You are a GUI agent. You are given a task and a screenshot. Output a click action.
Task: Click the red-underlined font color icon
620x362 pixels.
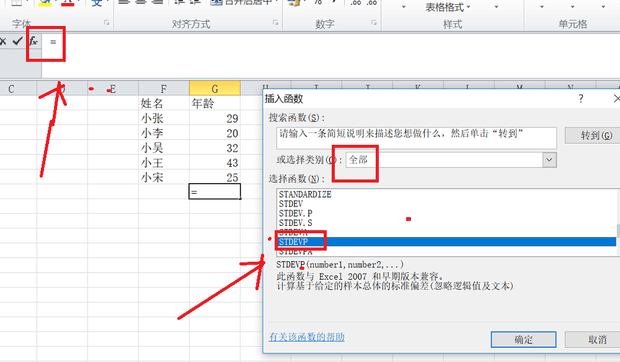pos(68,2)
